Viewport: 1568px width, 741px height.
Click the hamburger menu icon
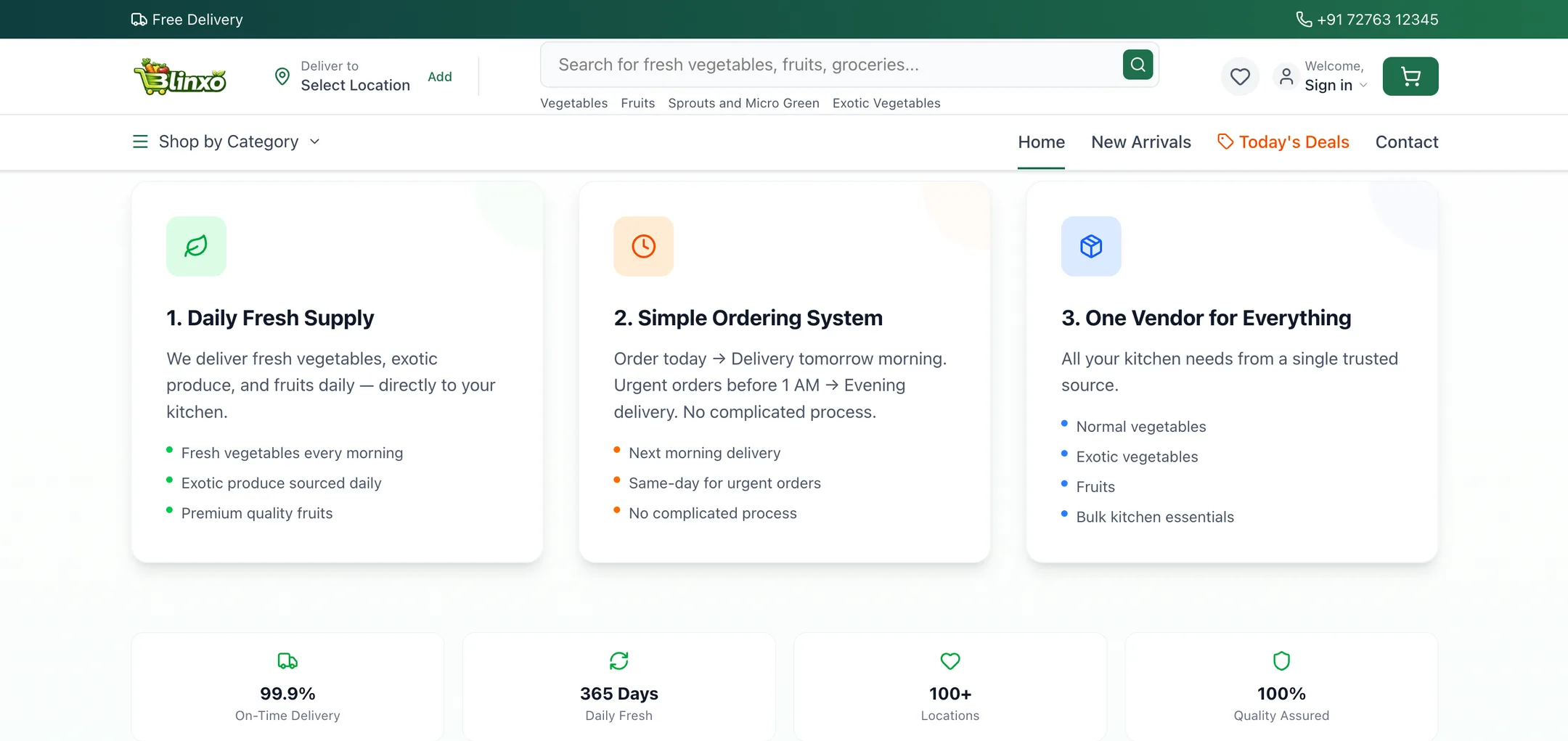pos(140,142)
